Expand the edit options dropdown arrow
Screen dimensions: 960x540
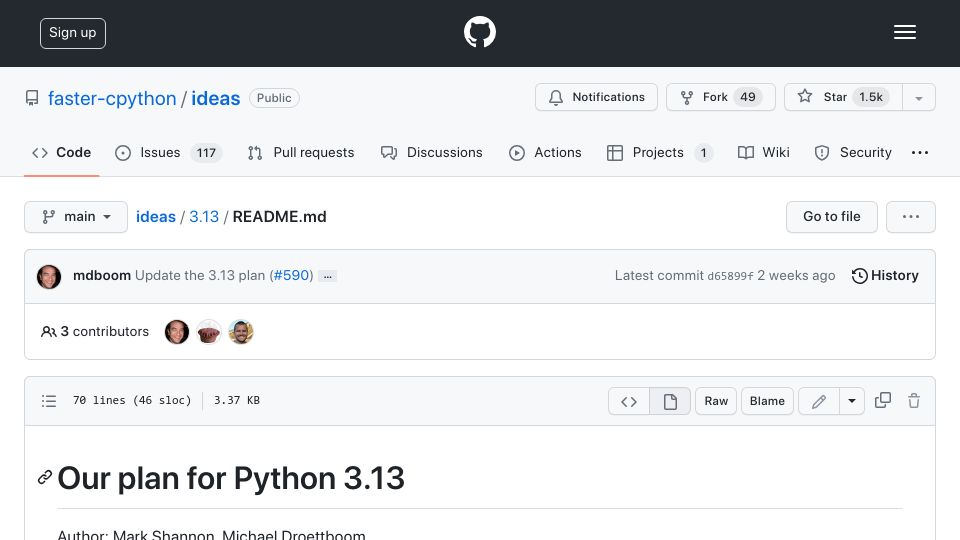pyautogui.click(x=852, y=401)
